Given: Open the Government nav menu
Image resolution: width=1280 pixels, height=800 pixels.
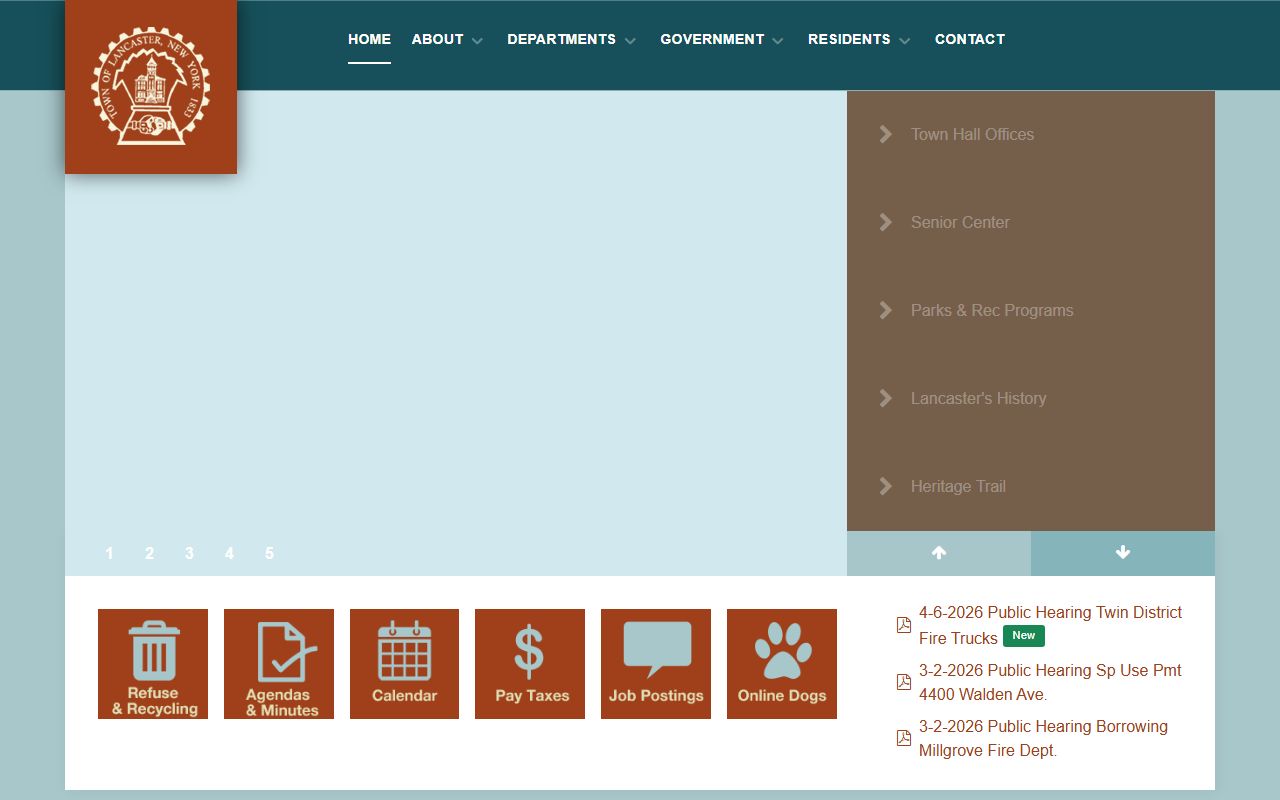Looking at the screenshot, I should [x=712, y=39].
